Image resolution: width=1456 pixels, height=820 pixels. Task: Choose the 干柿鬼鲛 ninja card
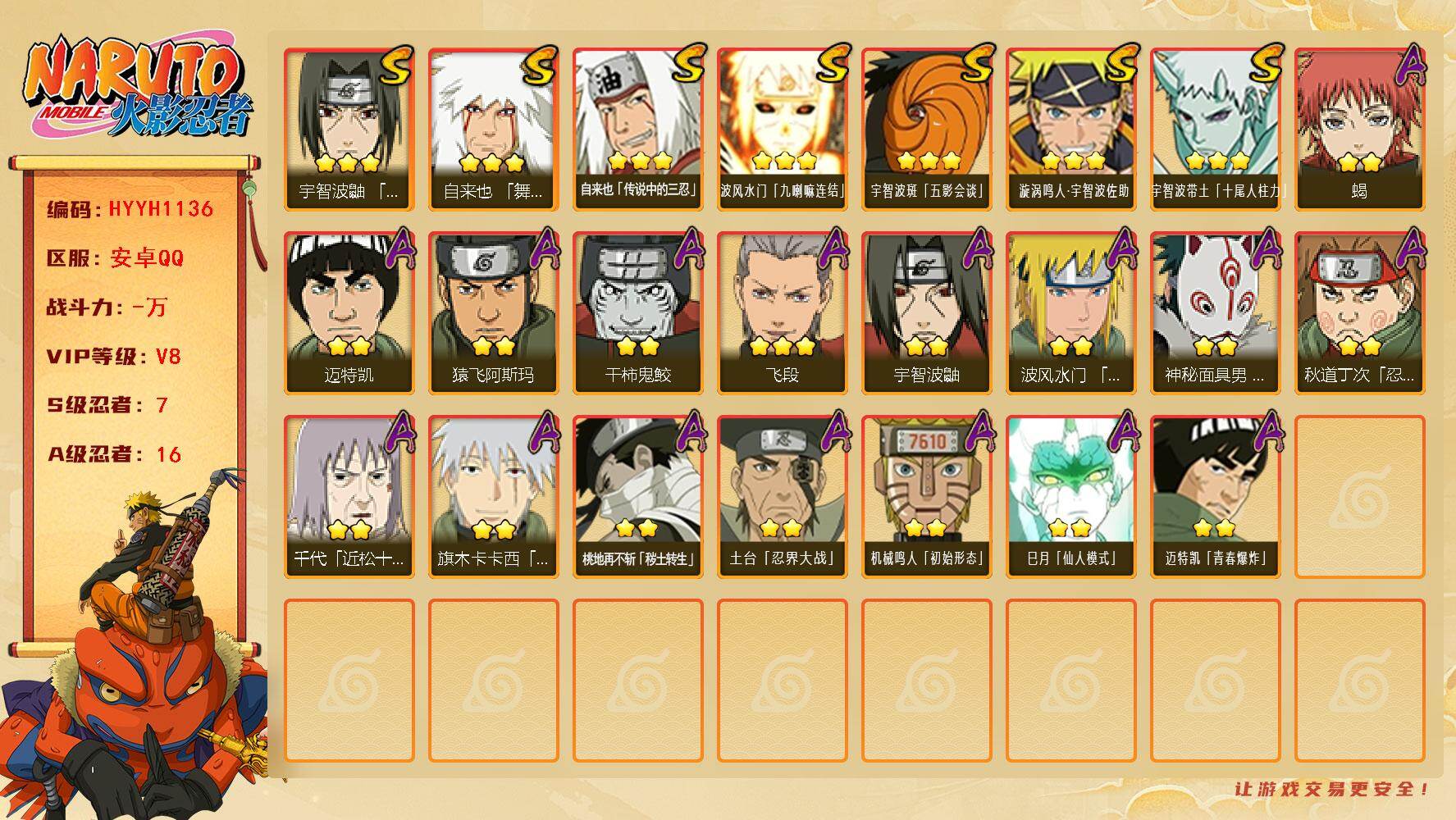637,313
